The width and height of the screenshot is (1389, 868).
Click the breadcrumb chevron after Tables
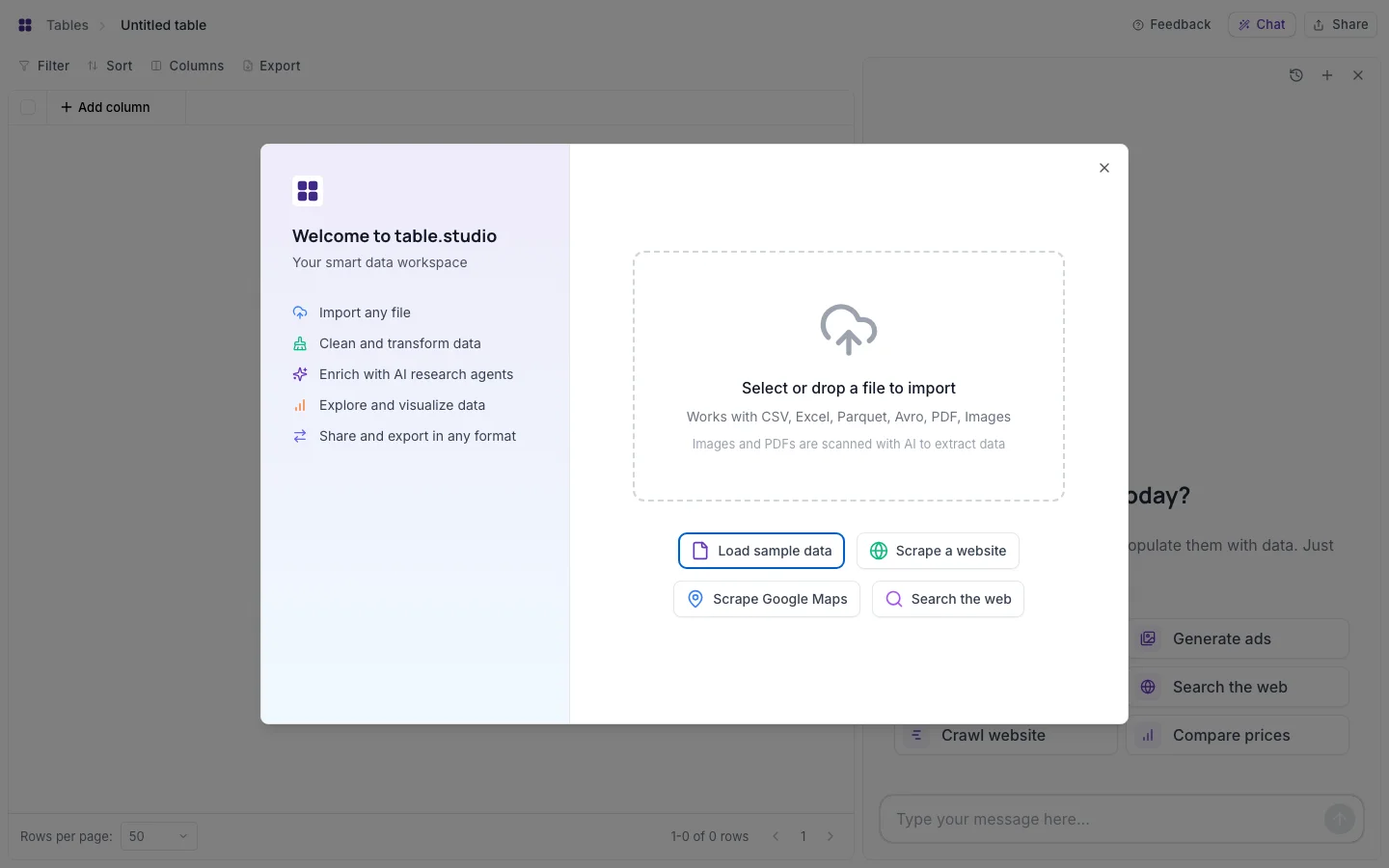tap(103, 25)
